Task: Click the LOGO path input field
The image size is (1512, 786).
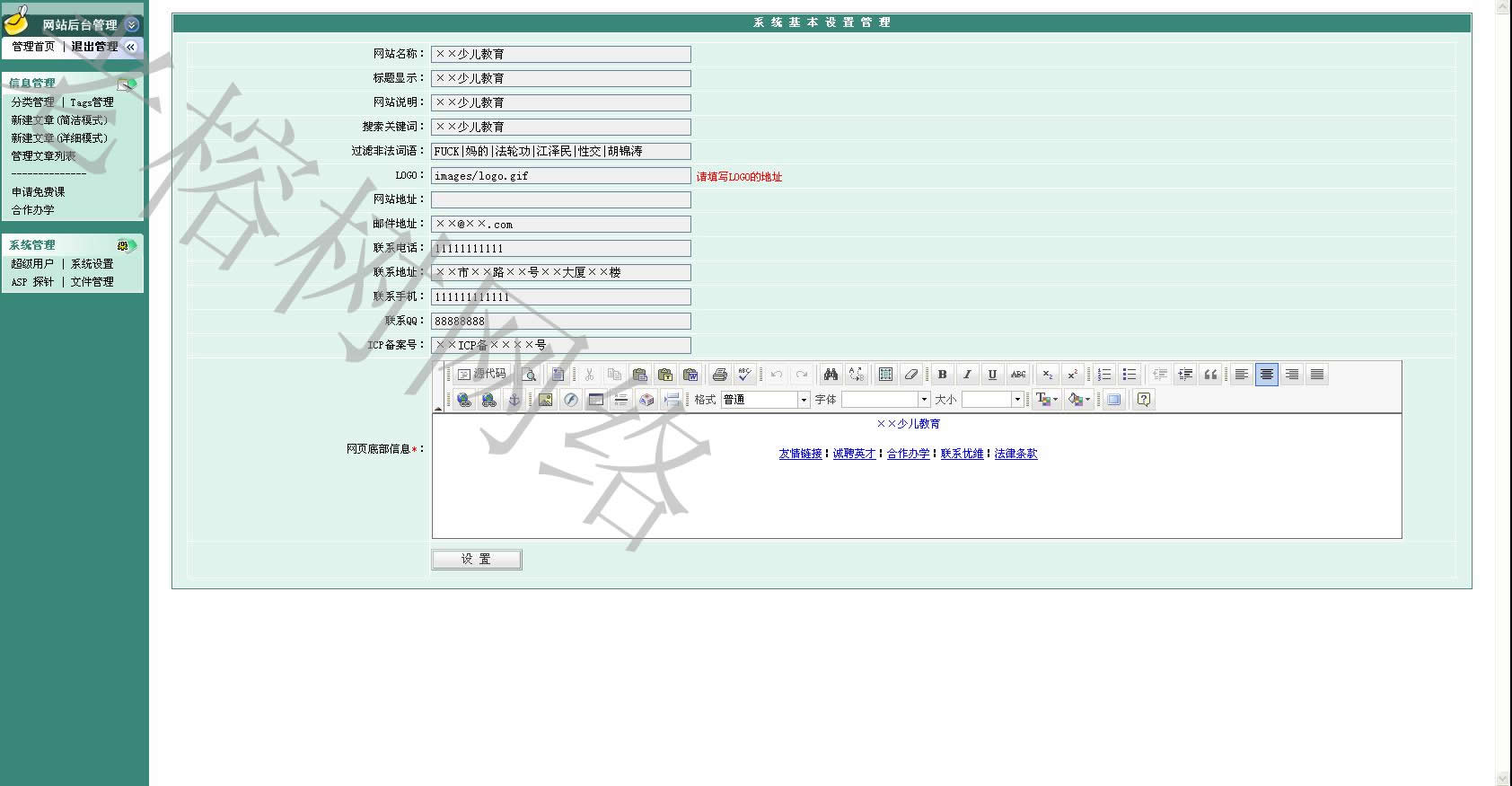Action: tap(561, 176)
